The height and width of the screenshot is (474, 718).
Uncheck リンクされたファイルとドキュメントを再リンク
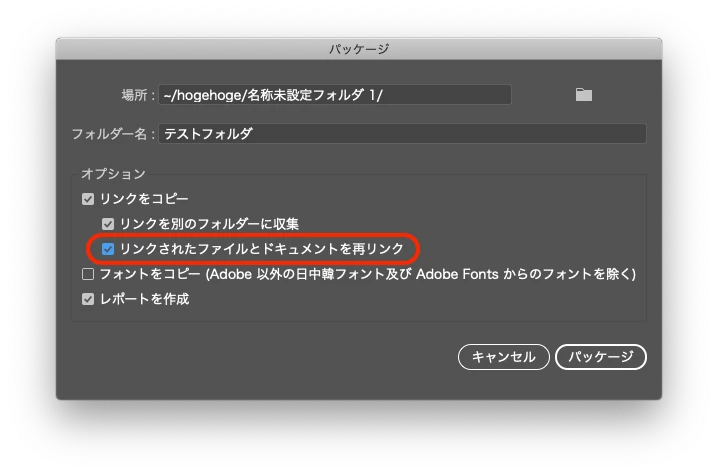(x=108, y=249)
